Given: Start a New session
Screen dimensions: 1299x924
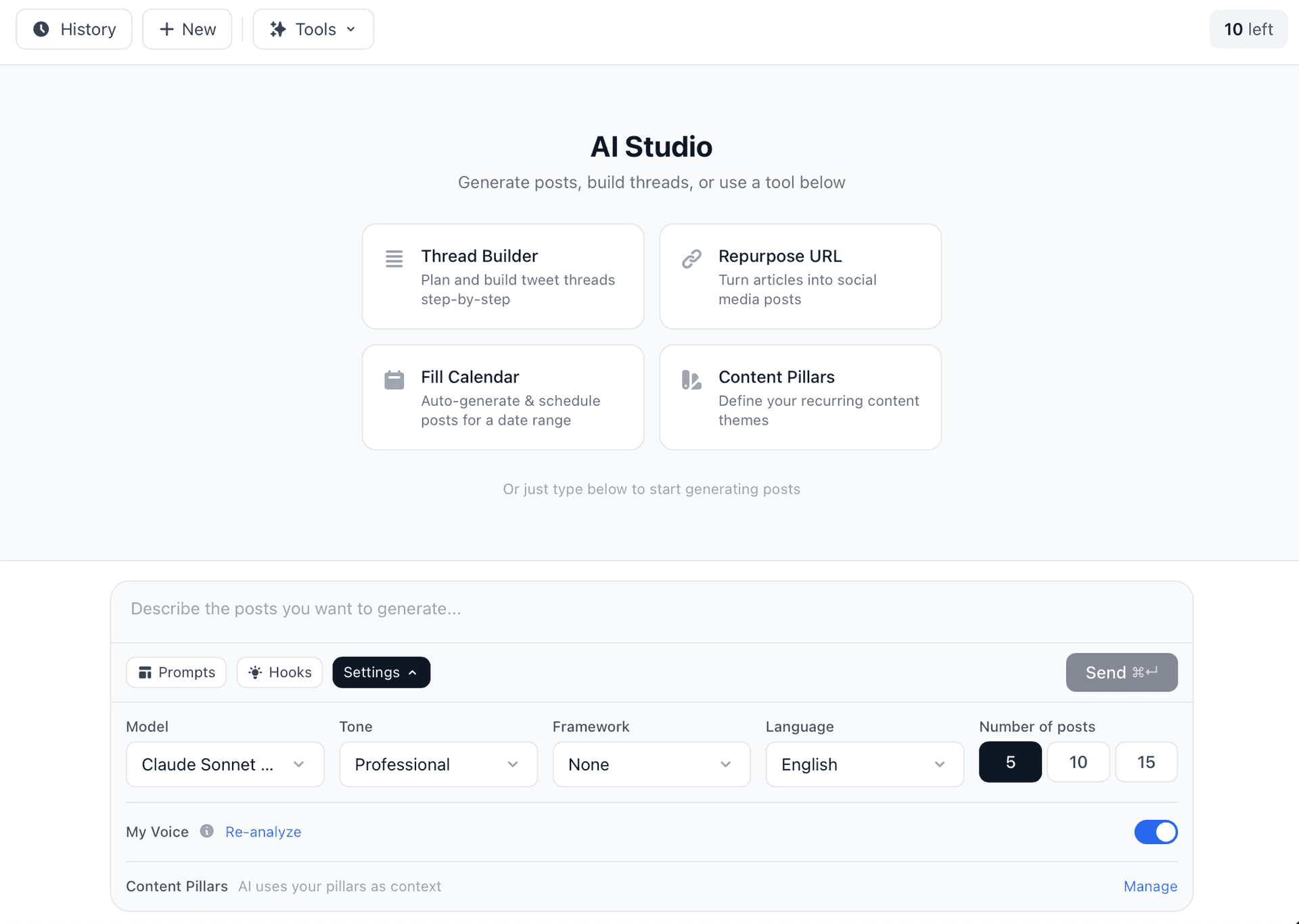Looking at the screenshot, I should [x=187, y=29].
